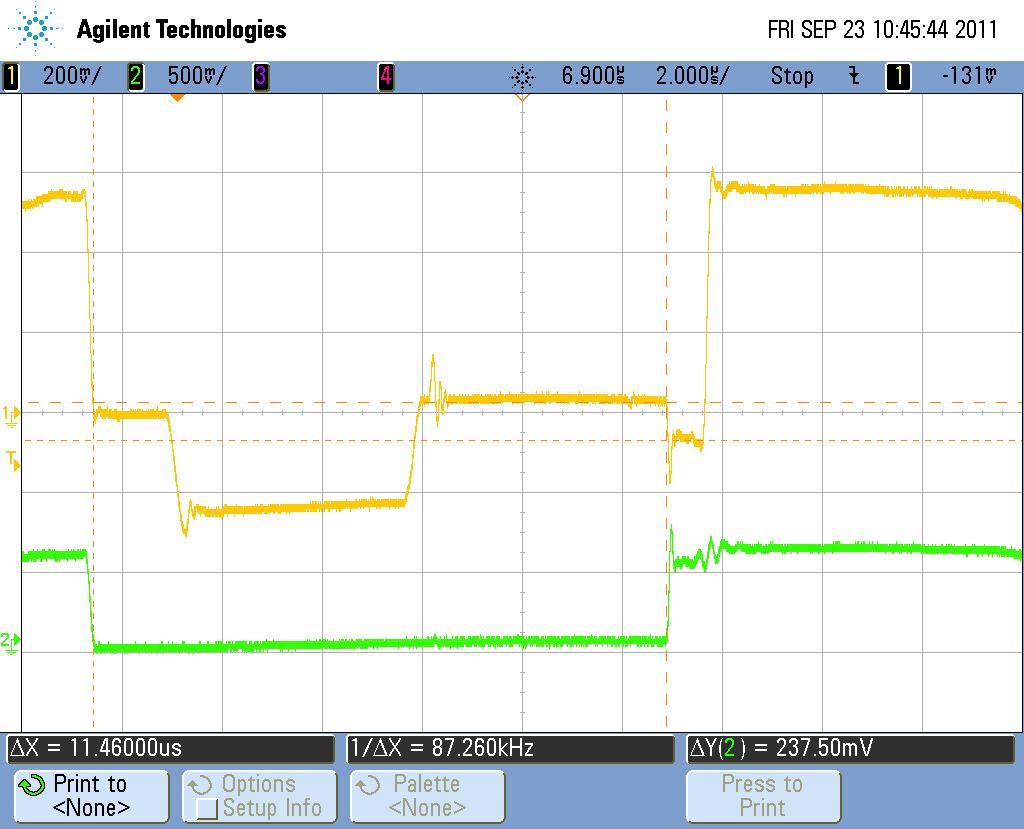The height and width of the screenshot is (829, 1024).
Task: Click the falling edge trigger slope icon
Action: tap(854, 76)
